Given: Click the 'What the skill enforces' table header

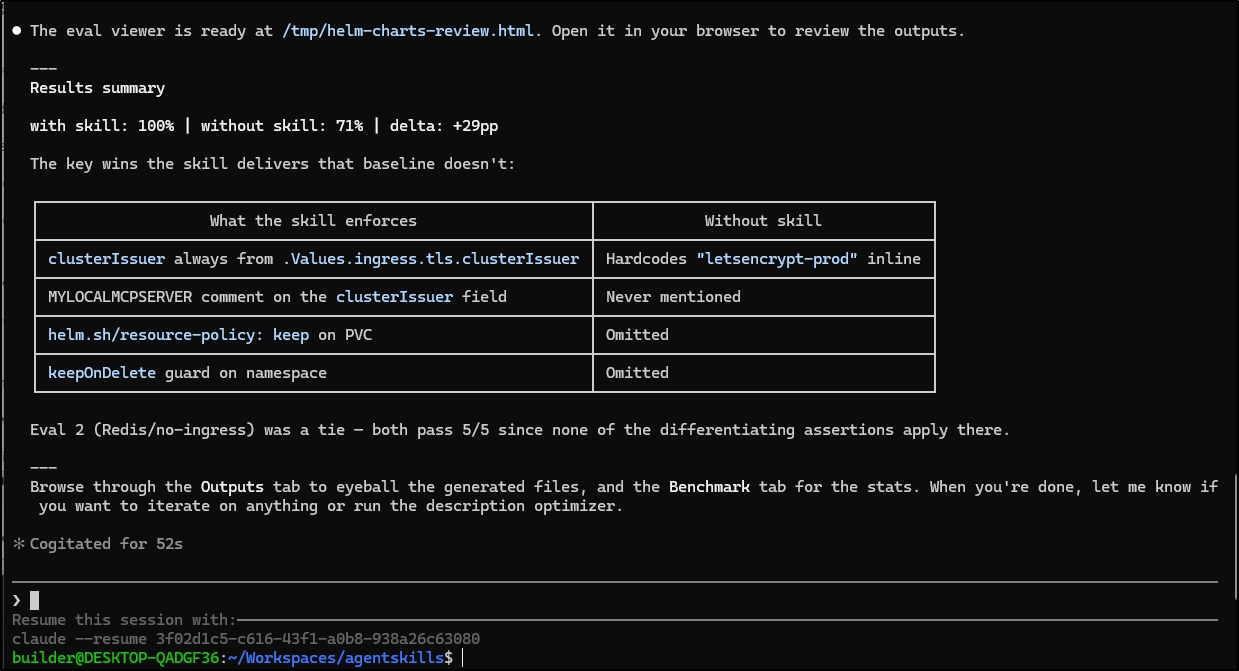Looking at the screenshot, I should click(x=313, y=221).
